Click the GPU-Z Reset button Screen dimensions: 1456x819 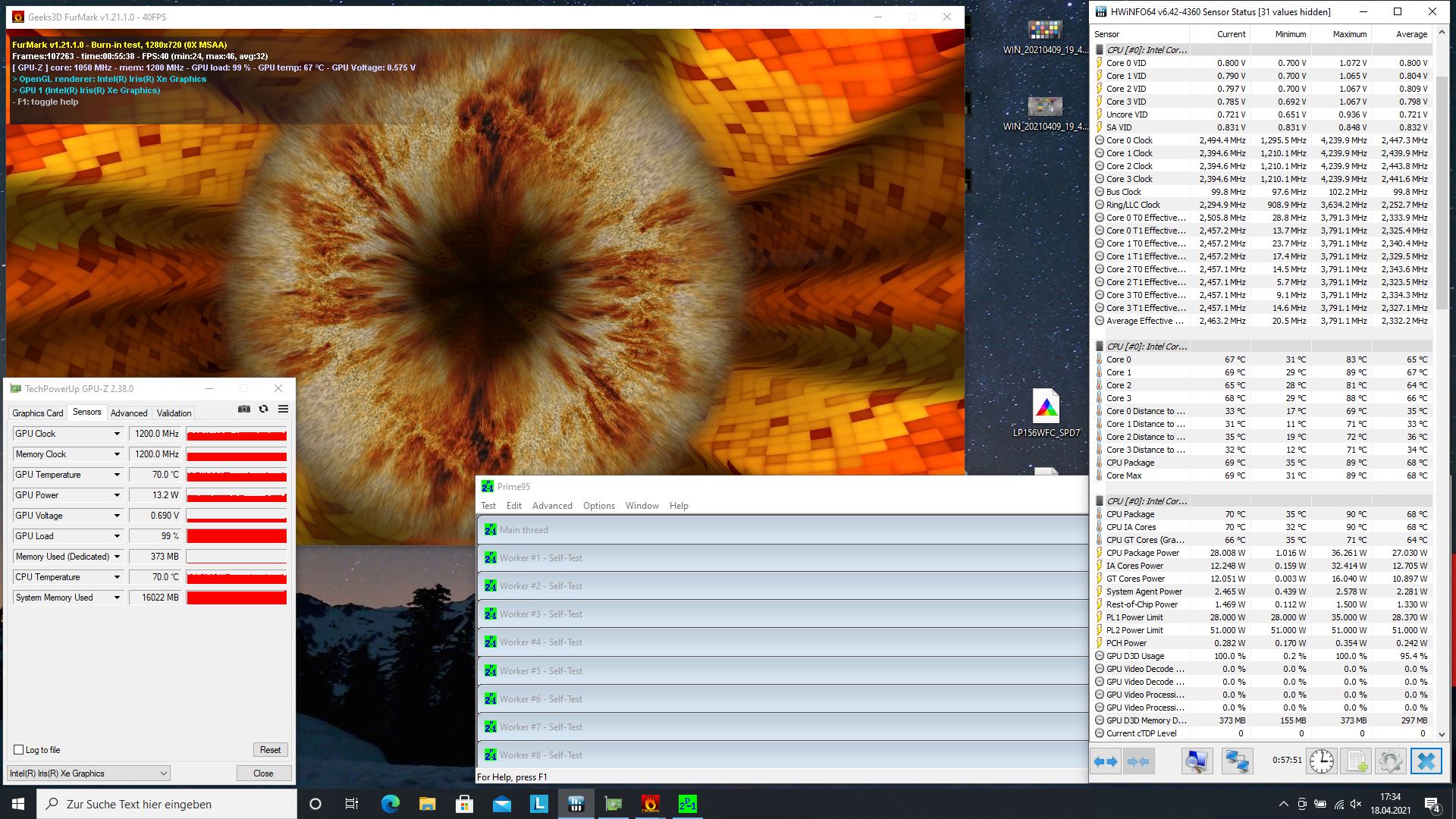click(270, 750)
